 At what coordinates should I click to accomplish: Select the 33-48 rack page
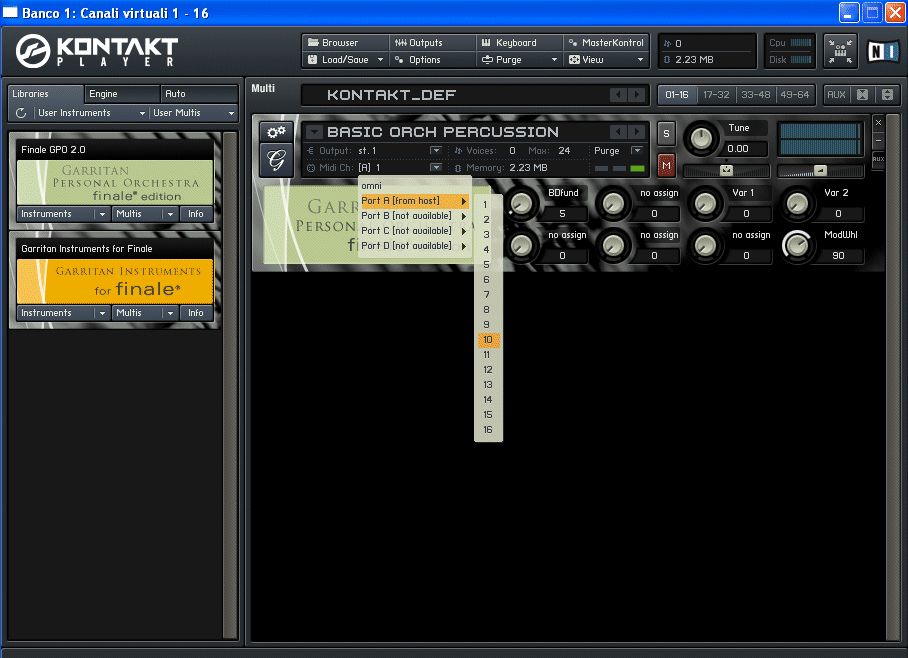(756, 94)
